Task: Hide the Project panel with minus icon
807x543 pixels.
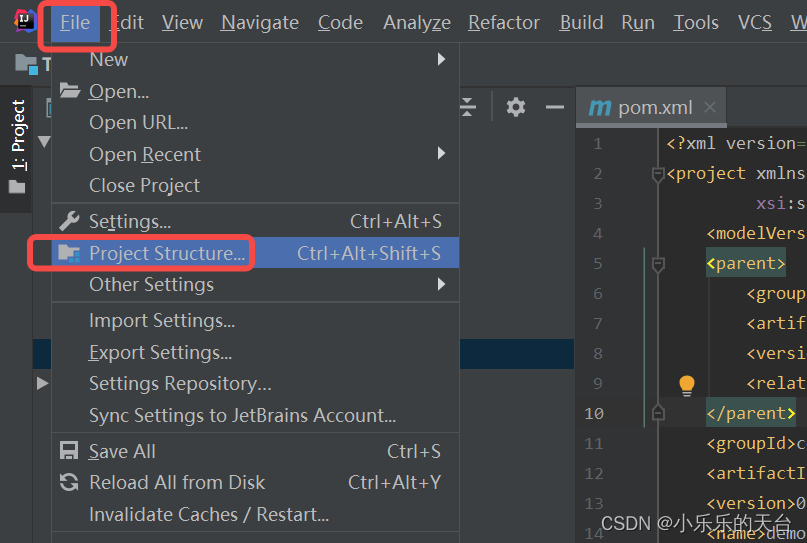Action: (x=555, y=107)
